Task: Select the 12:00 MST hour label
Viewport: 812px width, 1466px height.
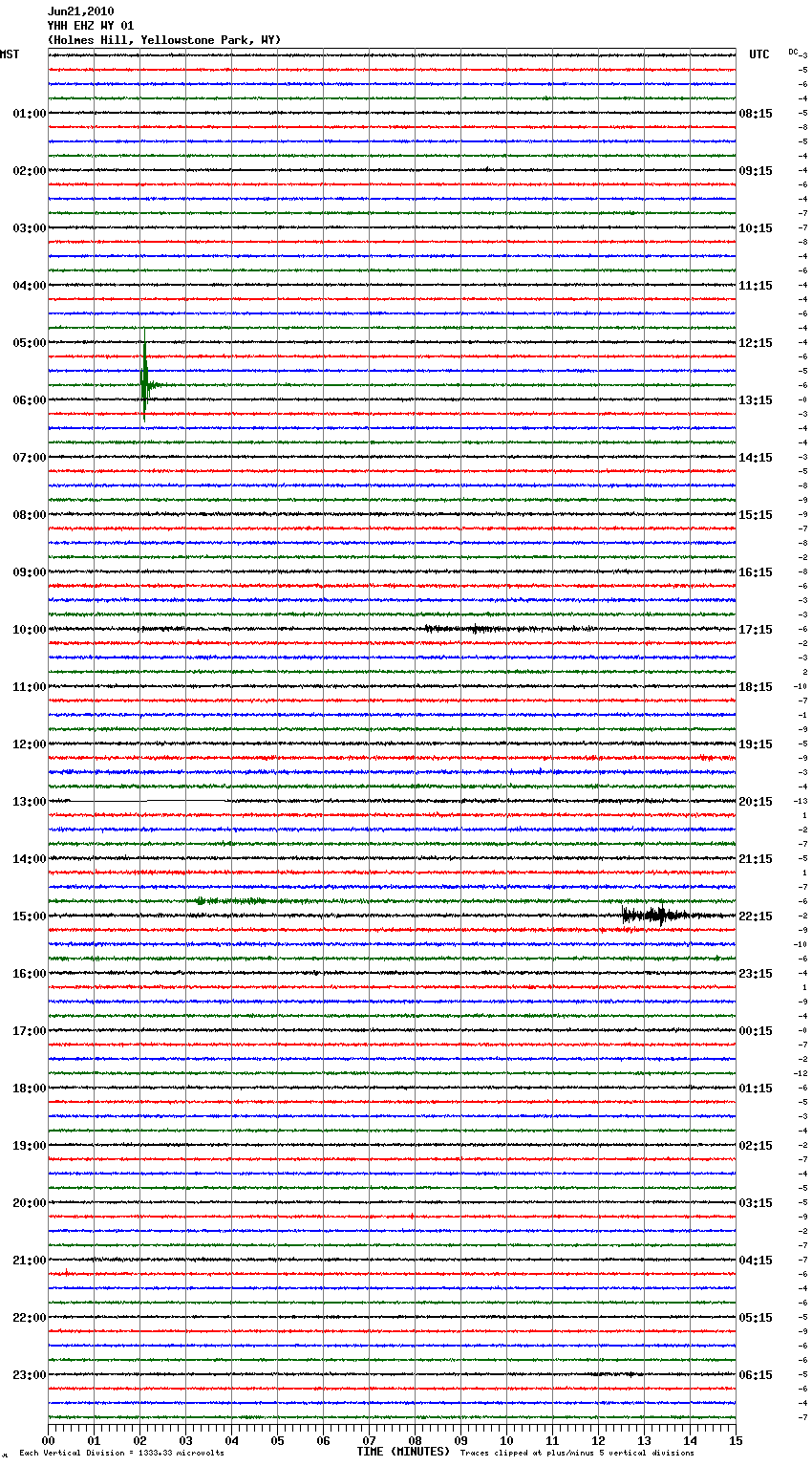Action: pos(30,744)
